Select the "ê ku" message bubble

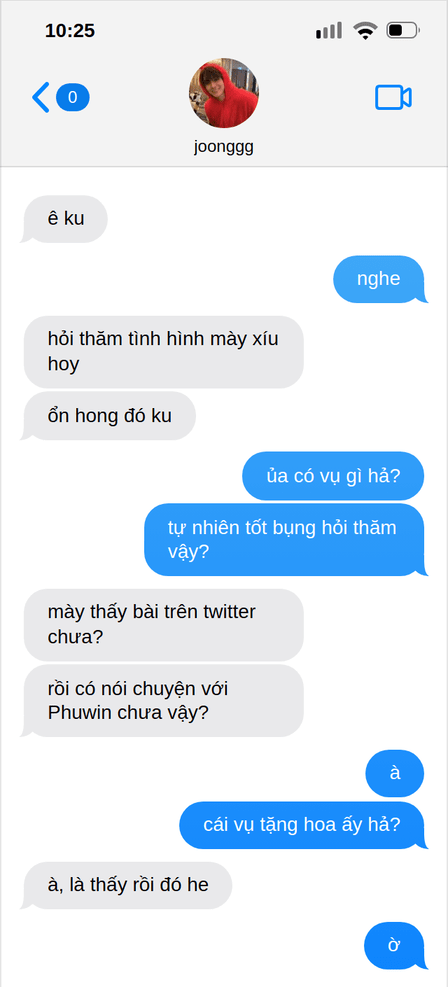[x=65, y=219]
